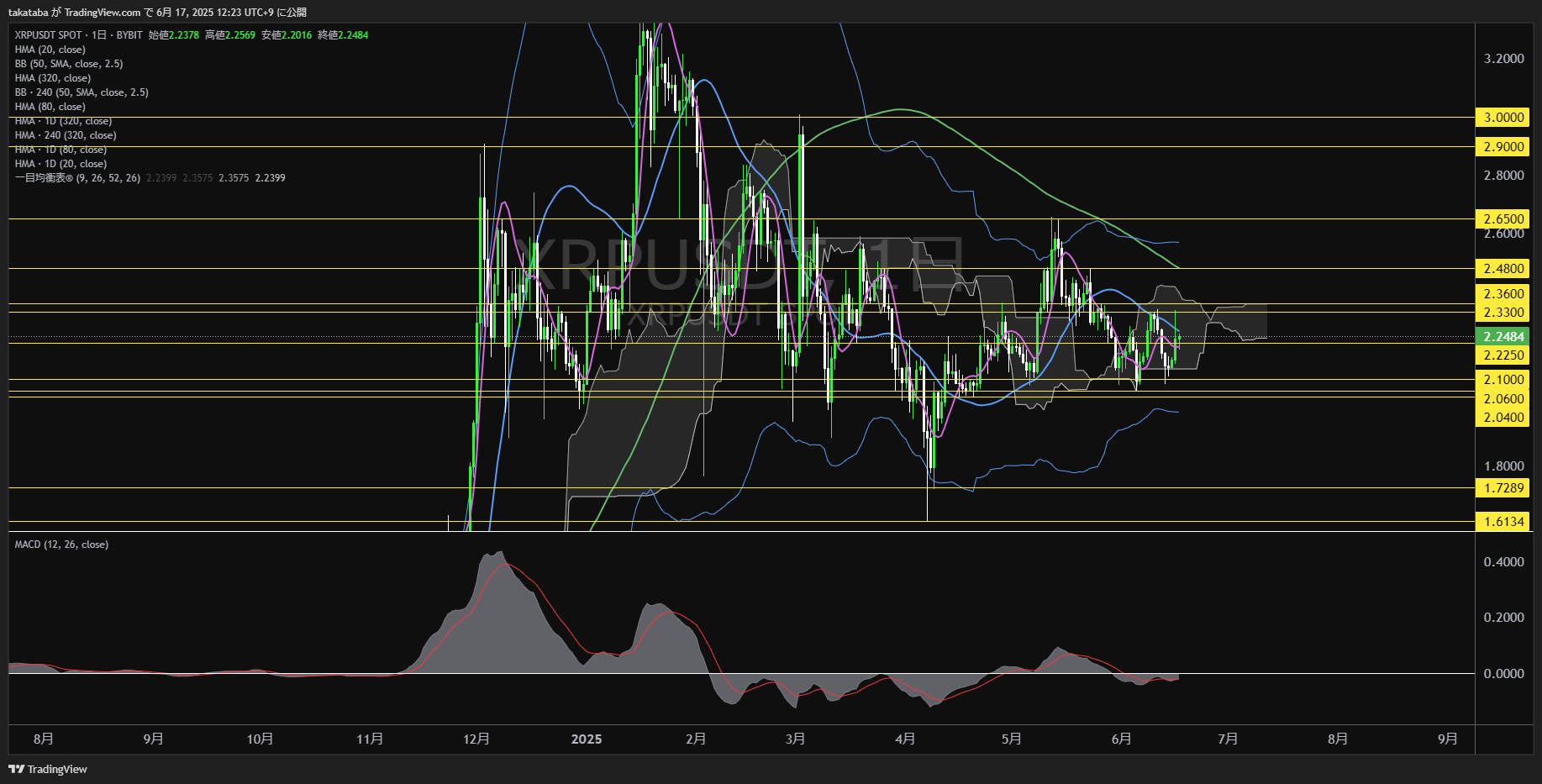This screenshot has height=784, width=1542.
Task: Click the yellow 1.6134 price label
Action: point(1503,522)
